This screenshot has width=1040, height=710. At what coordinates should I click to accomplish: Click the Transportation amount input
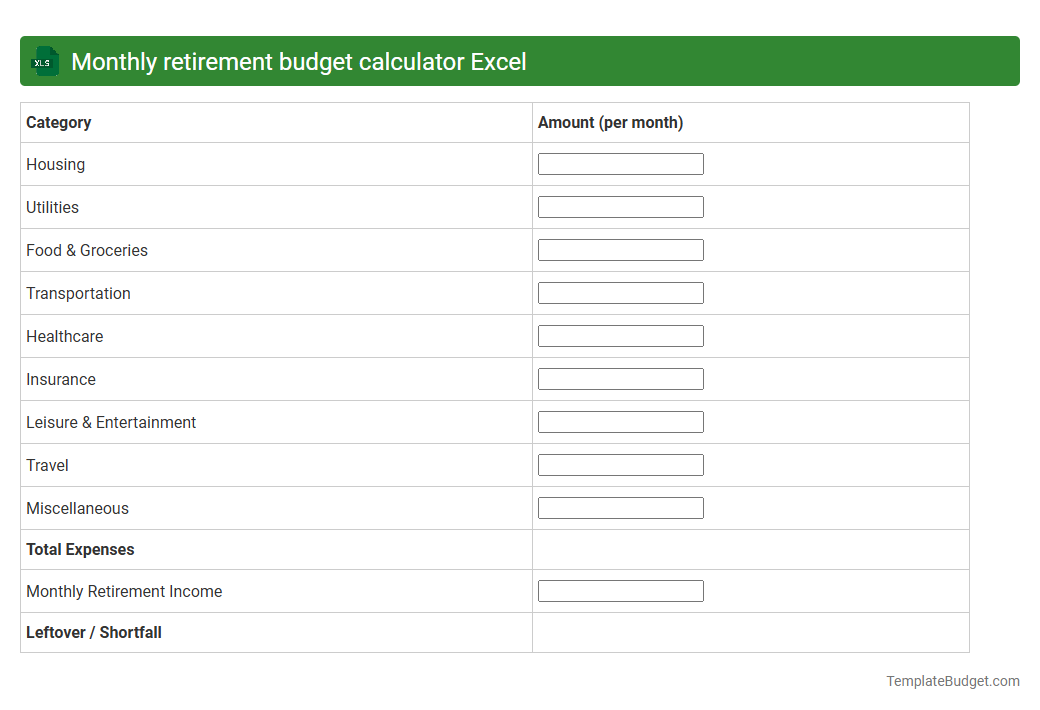click(x=620, y=292)
